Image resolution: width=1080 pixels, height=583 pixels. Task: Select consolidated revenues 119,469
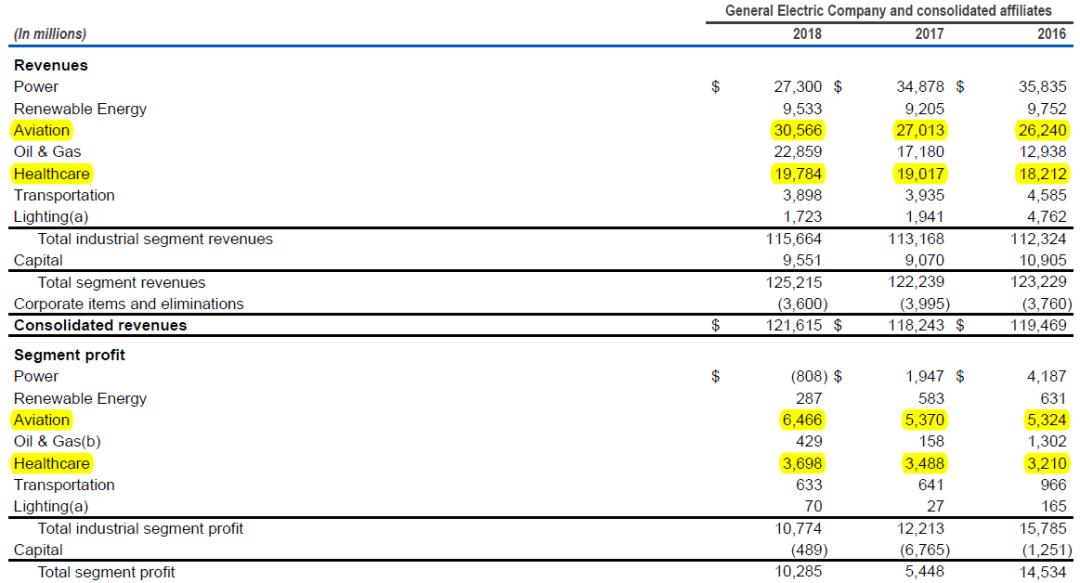click(x=1039, y=325)
